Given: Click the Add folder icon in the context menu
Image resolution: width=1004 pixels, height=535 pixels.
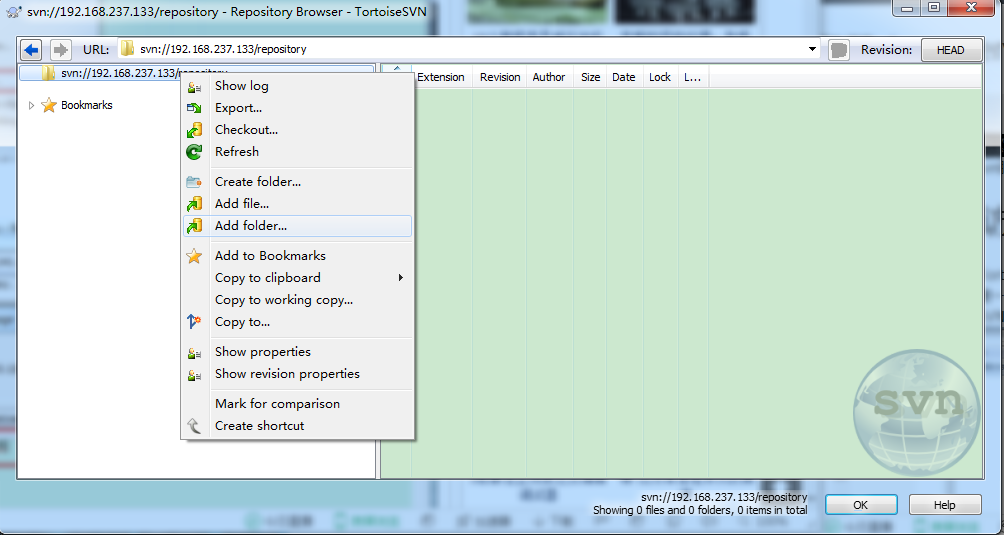Looking at the screenshot, I should click(194, 226).
